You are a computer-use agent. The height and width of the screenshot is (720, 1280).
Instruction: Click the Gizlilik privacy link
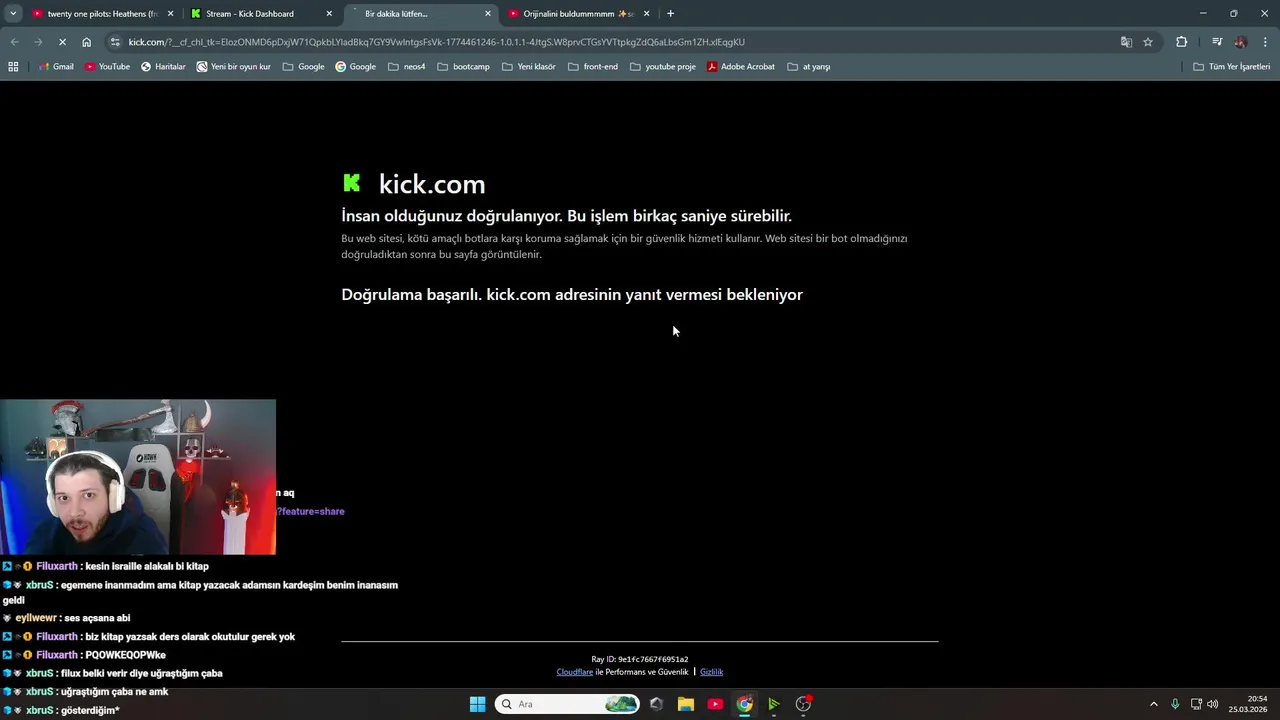pyautogui.click(x=711, y=672)
